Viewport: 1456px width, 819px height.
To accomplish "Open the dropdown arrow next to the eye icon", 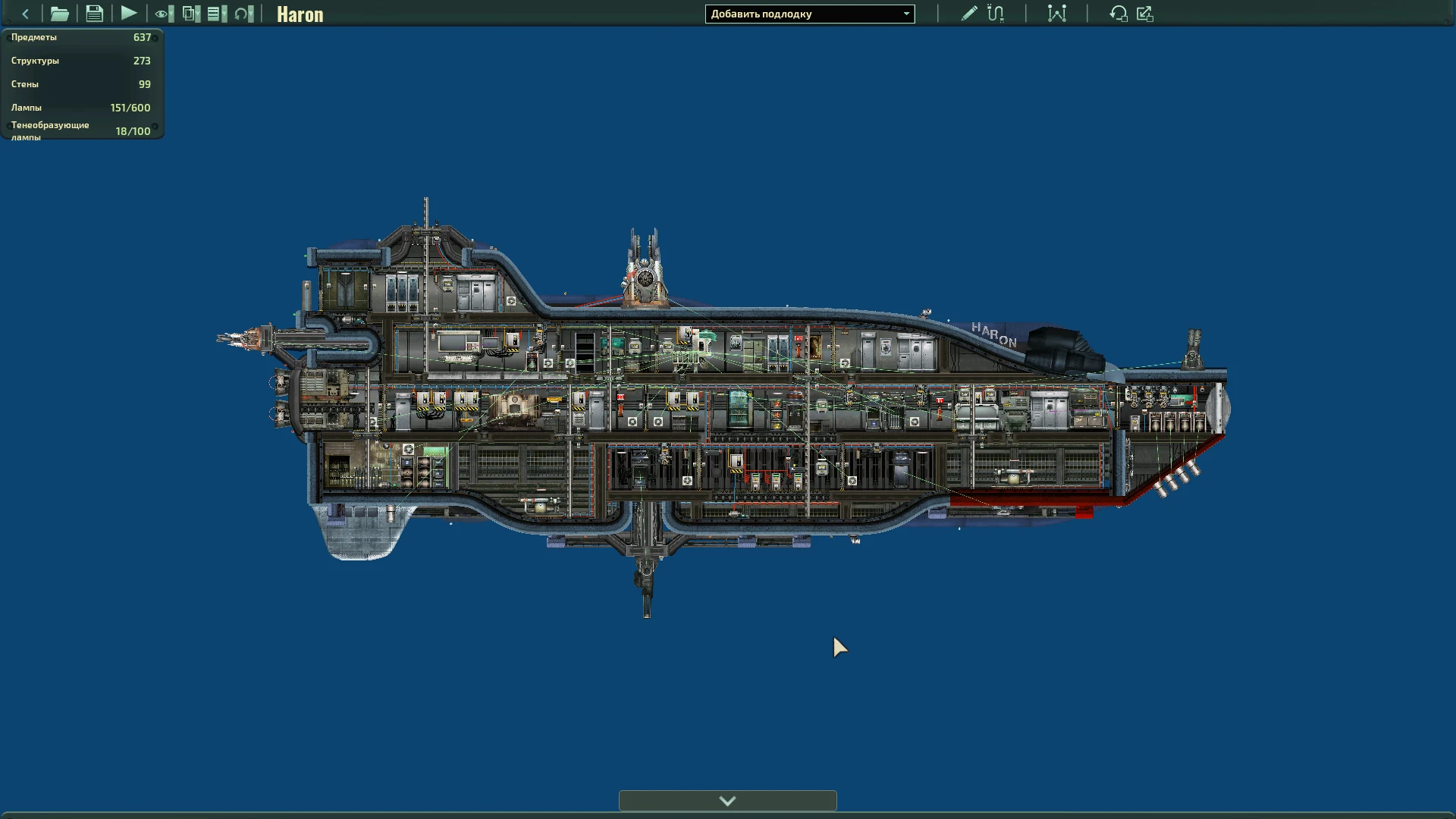I will 171,14.
